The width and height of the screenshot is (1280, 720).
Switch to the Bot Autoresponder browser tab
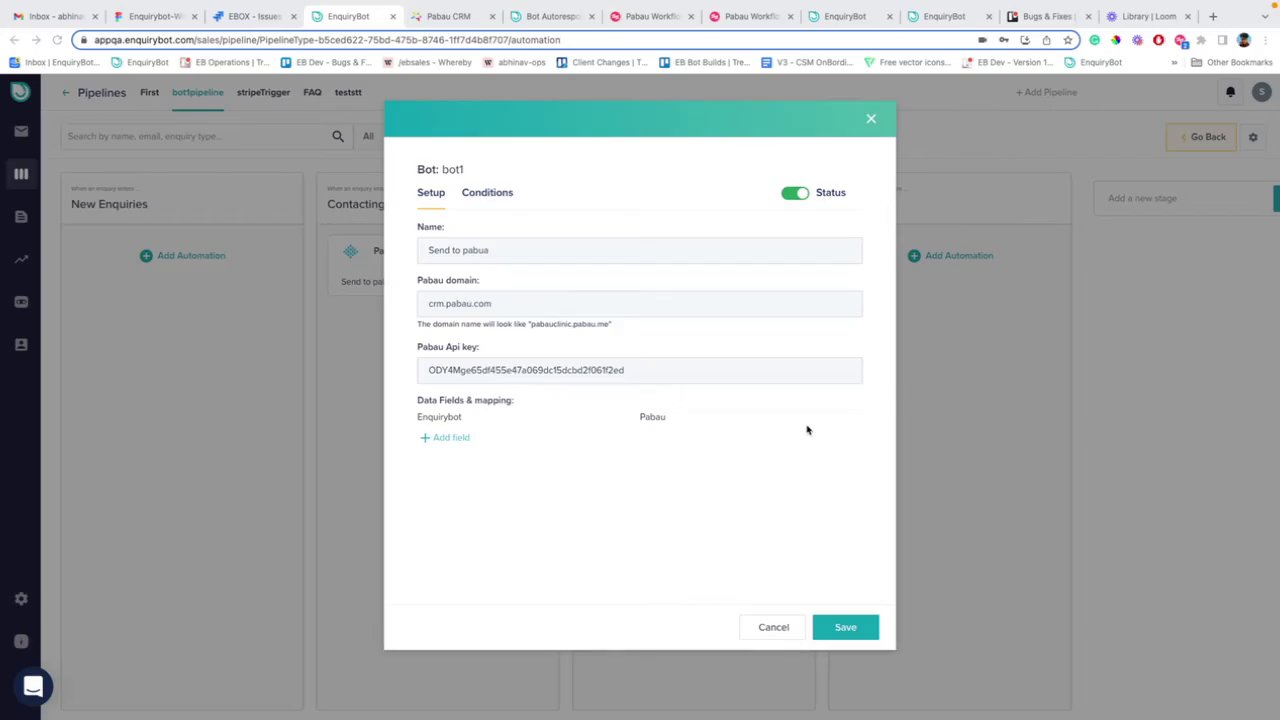pos(552,16)
